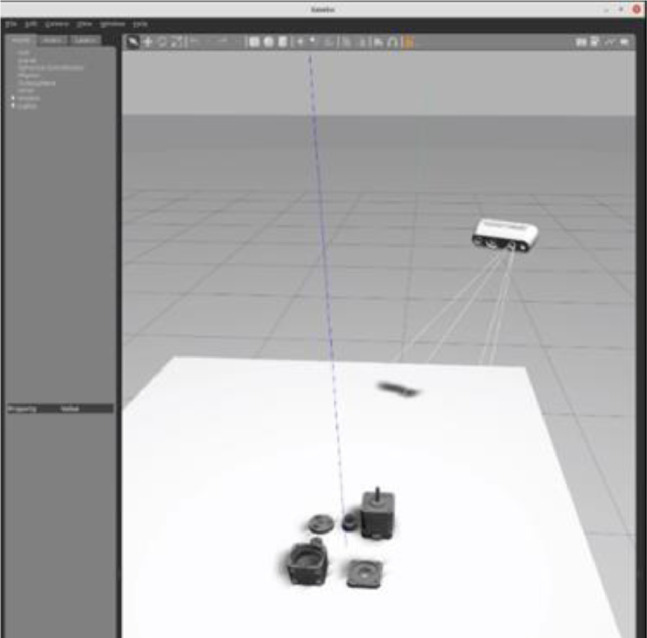This screenshot has width=647, height=638.
Task: Select Spherical Coordinates in world tree
Action: pyautogui.click(x=50, y=68)
